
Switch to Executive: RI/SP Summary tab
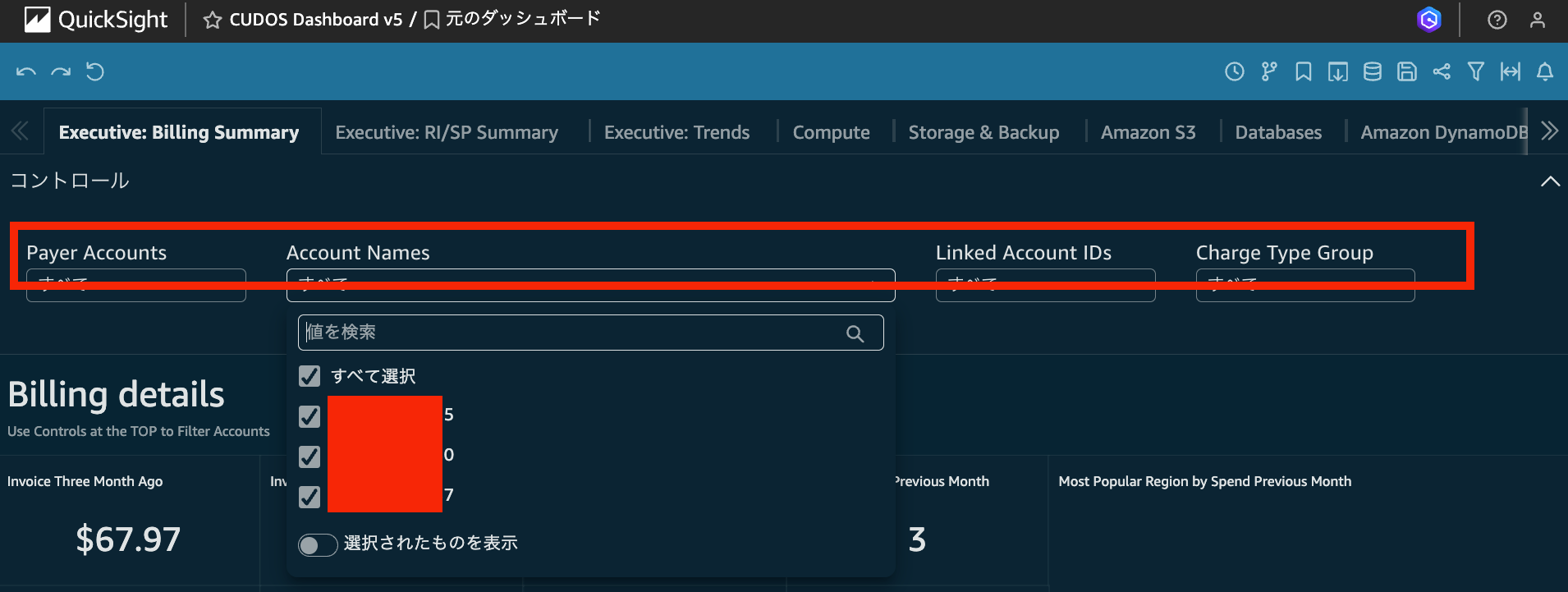pos(447,132)
